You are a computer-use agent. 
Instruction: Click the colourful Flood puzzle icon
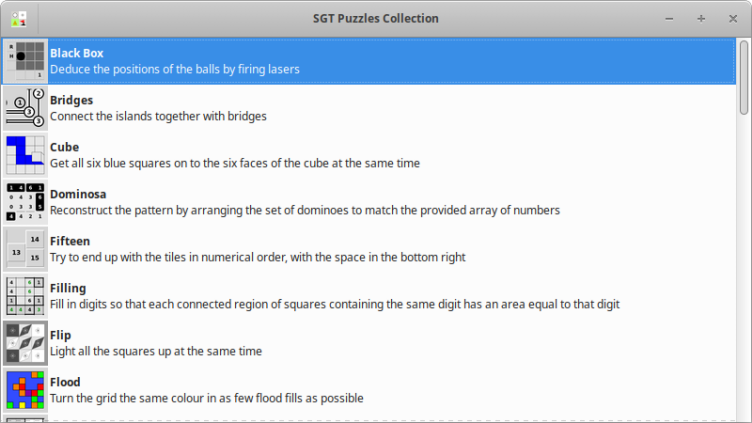pos(25,390)
